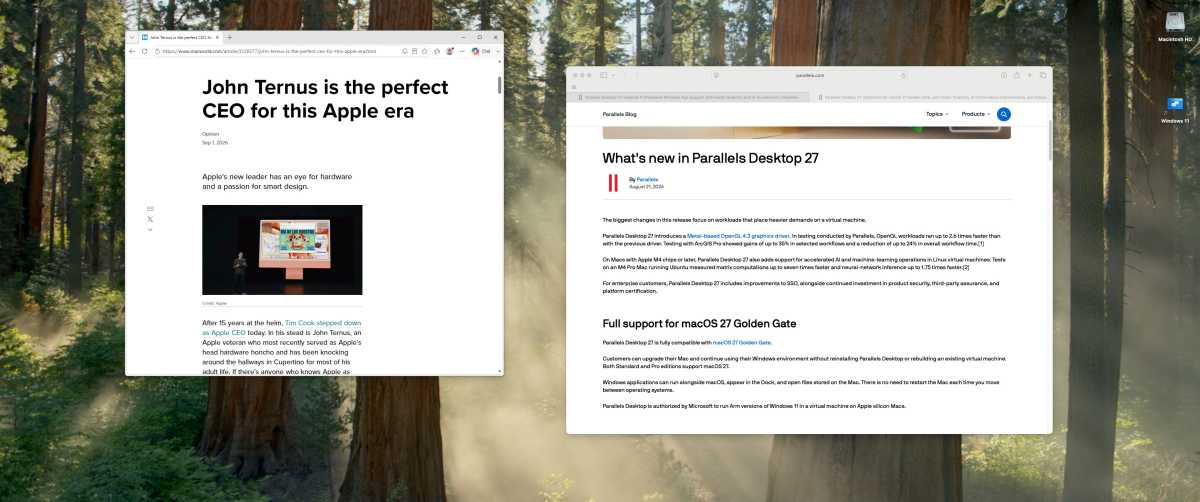Toggle Safari sidebar button

604,75
